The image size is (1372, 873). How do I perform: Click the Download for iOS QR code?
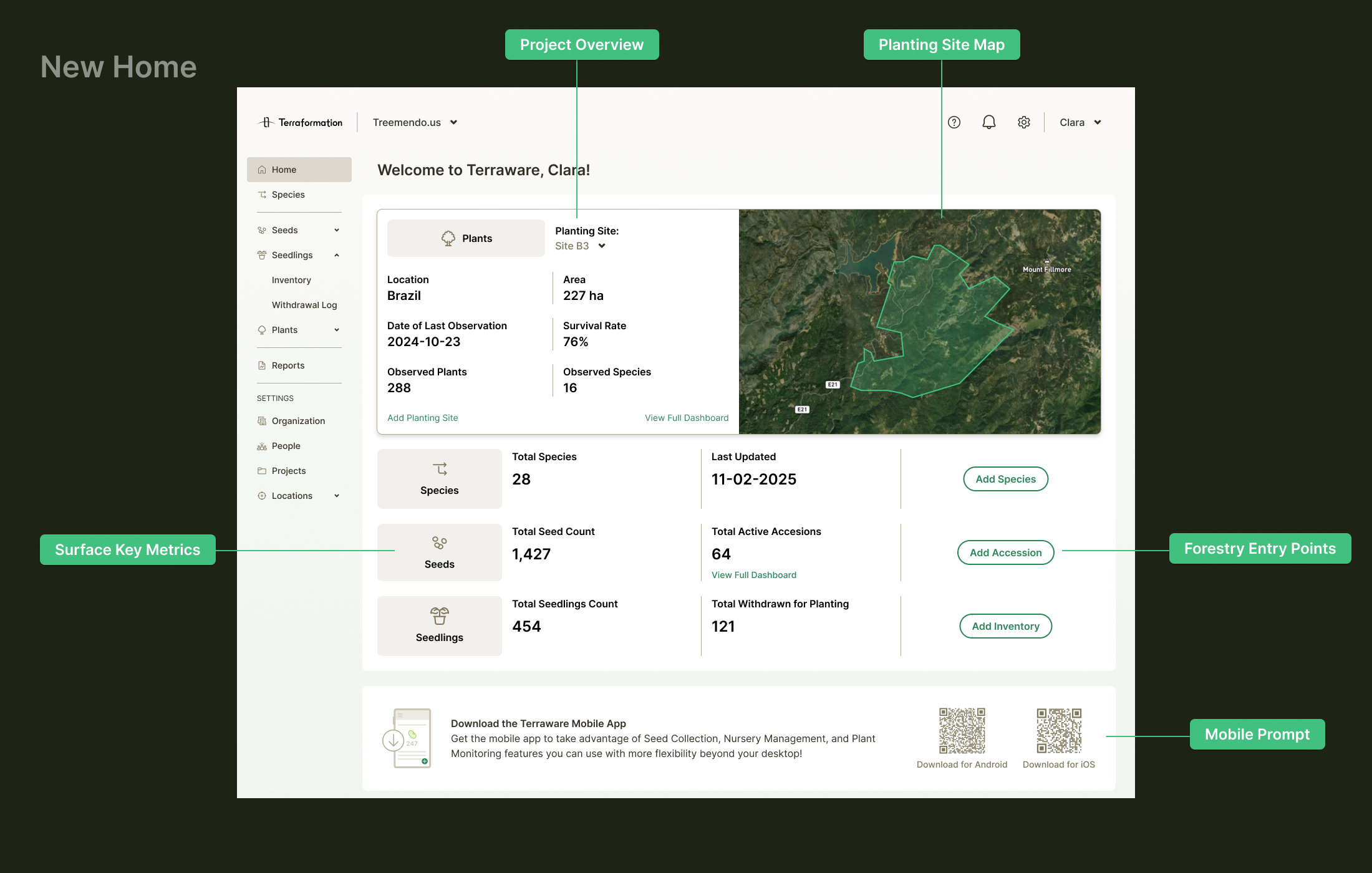[x=1059, y=731]
